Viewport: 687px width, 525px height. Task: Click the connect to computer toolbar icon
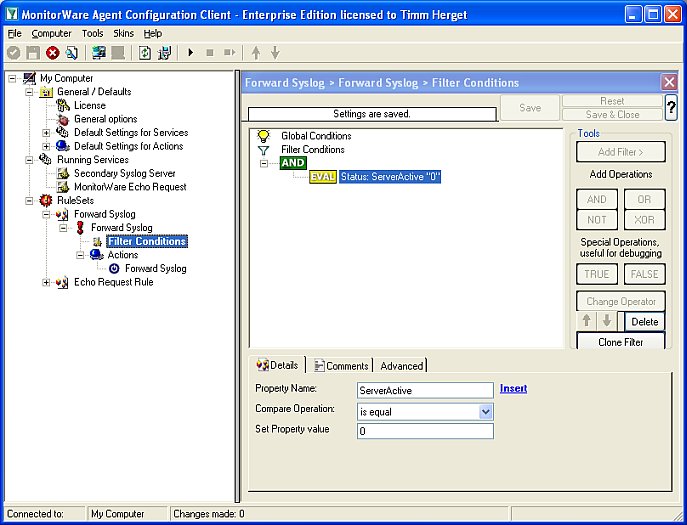pyautogui.click(x=99, y=53)
